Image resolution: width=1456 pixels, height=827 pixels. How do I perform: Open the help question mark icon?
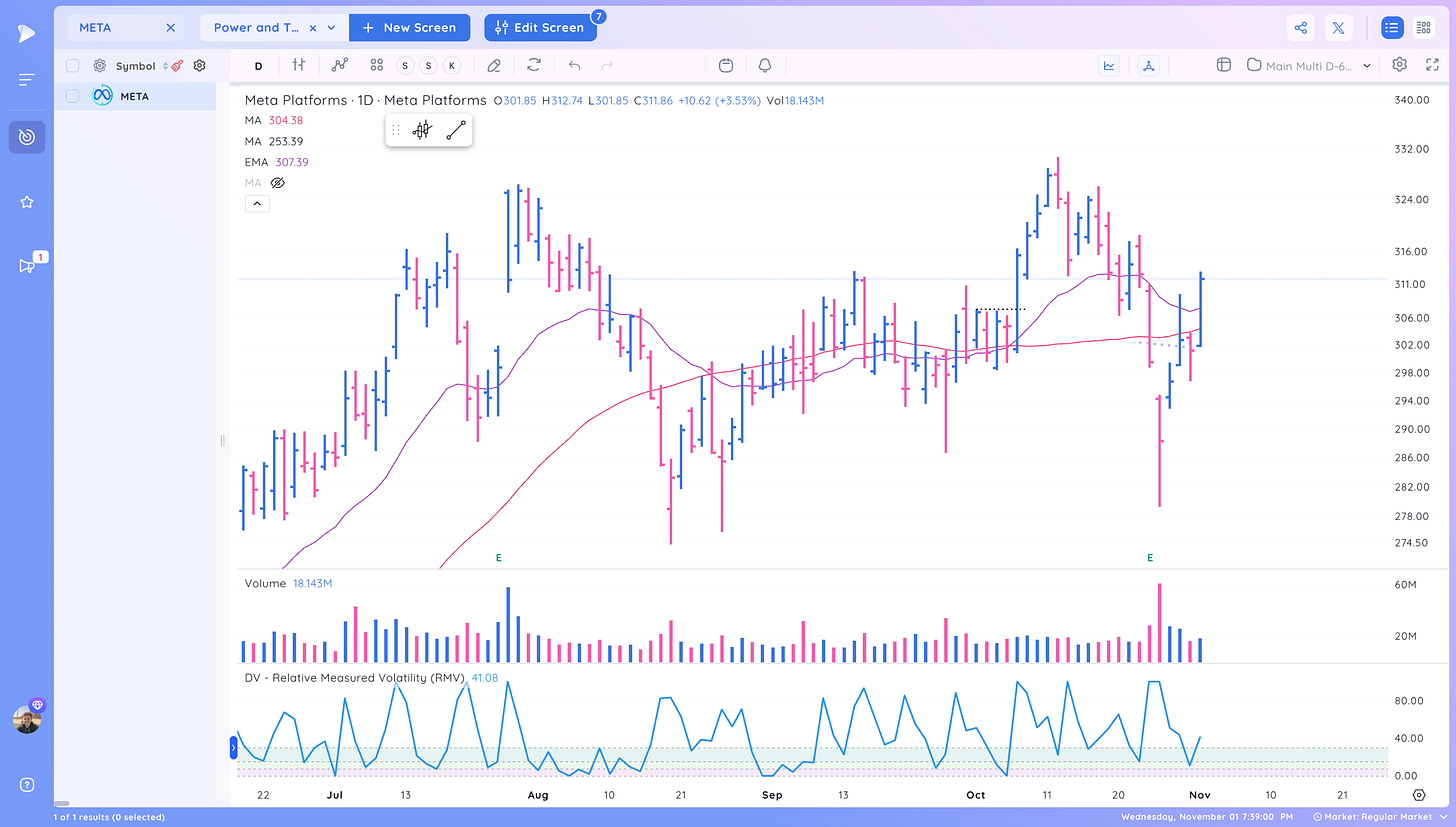tap(27, 784)
